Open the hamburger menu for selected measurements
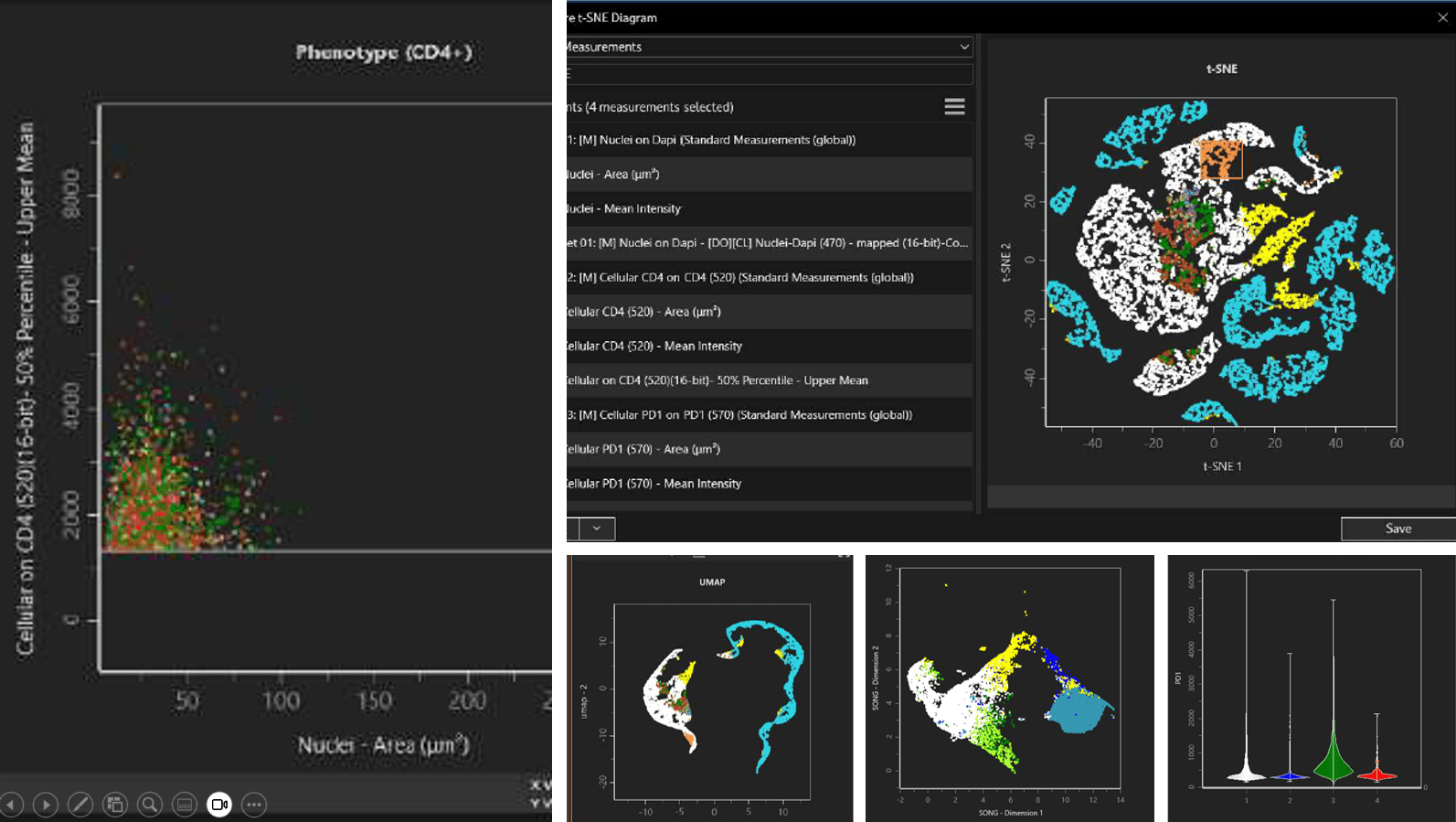The image size is (1456, 822). pos(954,107)
